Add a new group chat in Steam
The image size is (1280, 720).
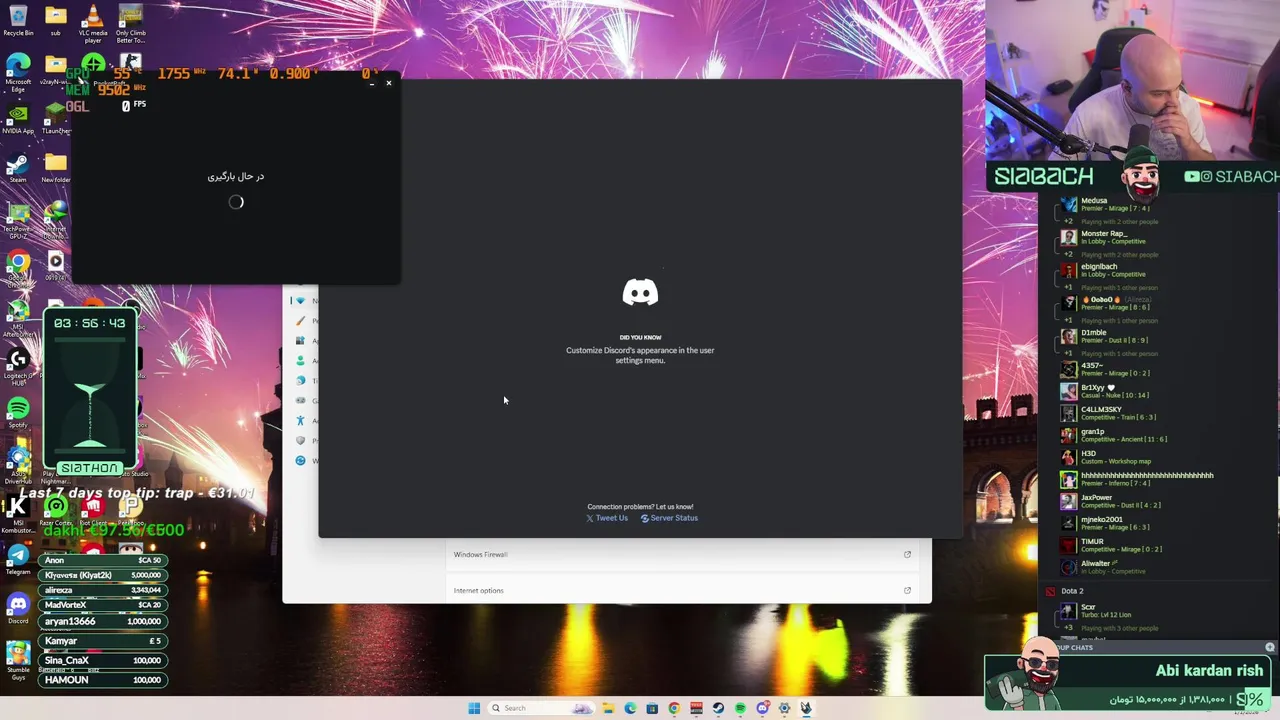point(1270,647)
